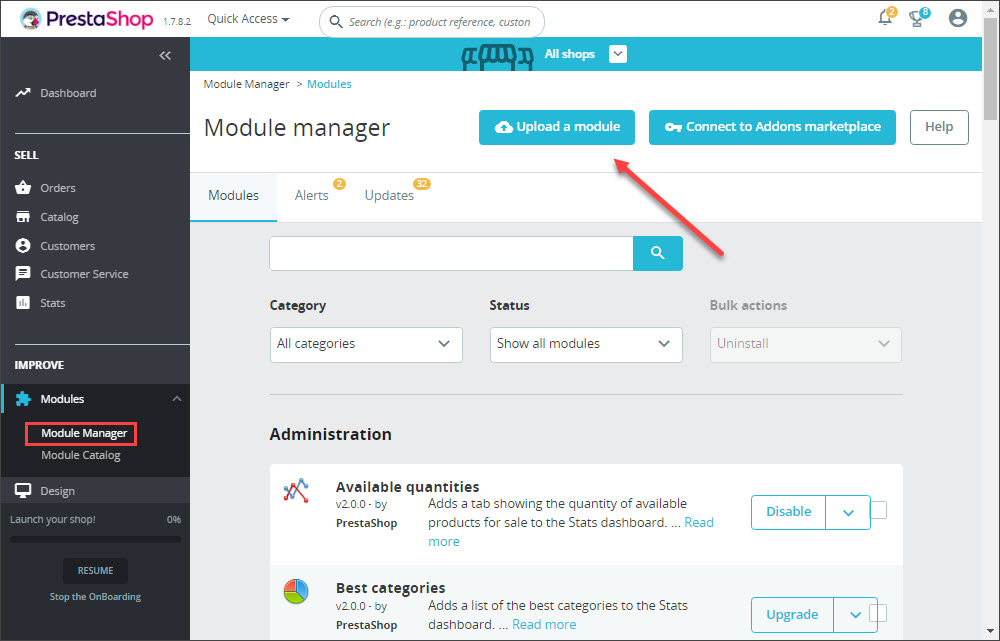Click Read more for Best categories

pyautogui.click(x=544, y=624)
